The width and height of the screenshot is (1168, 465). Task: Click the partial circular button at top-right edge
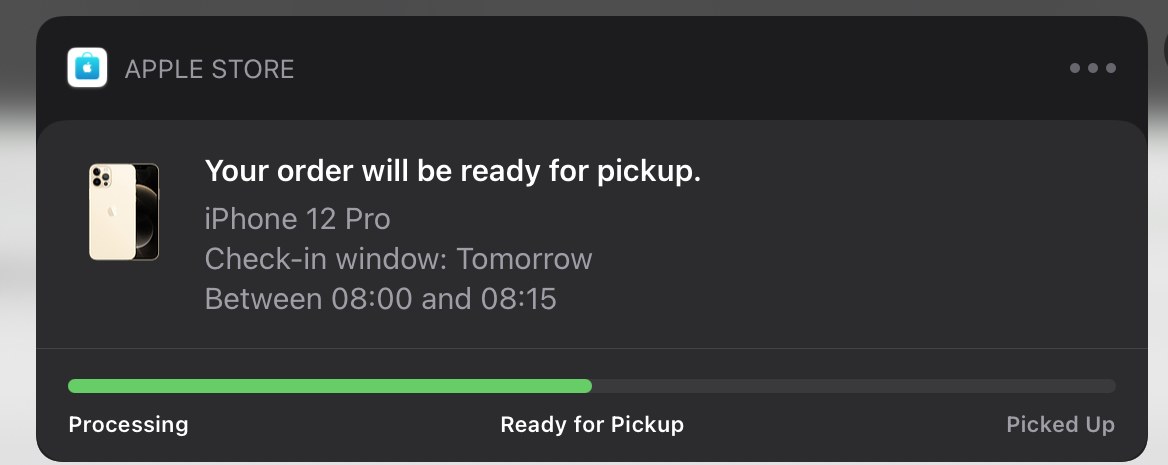[1164, 48]
